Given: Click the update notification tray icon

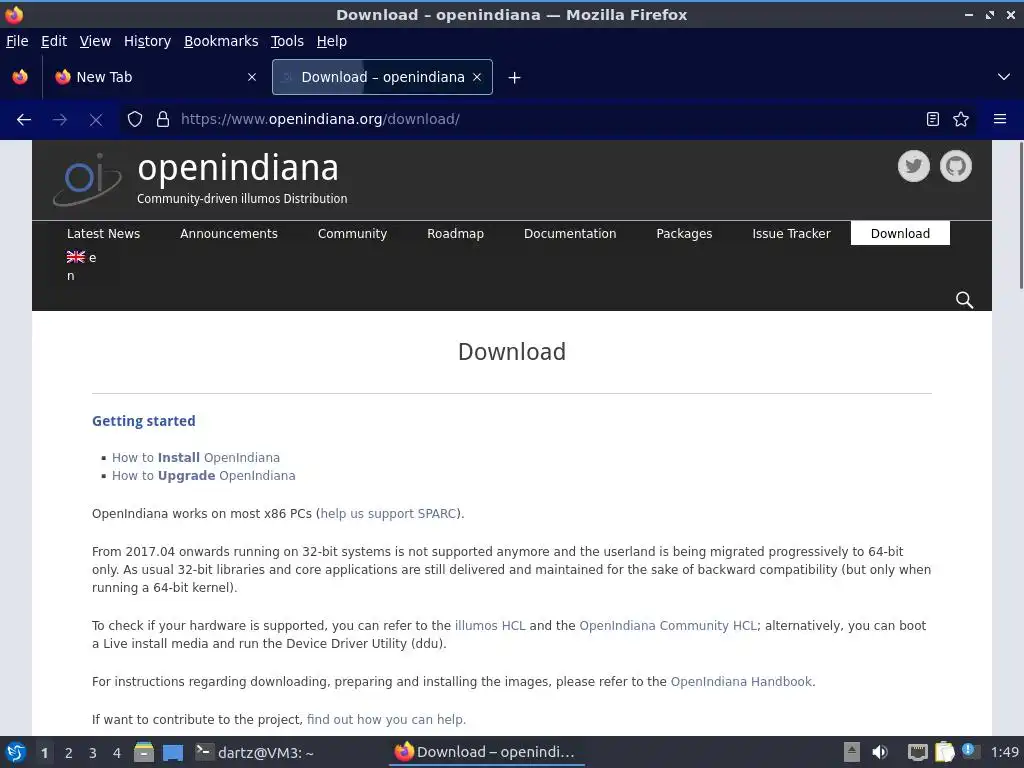Looking at the screenshot, I should pyautogui.click(x=970, y=751).
